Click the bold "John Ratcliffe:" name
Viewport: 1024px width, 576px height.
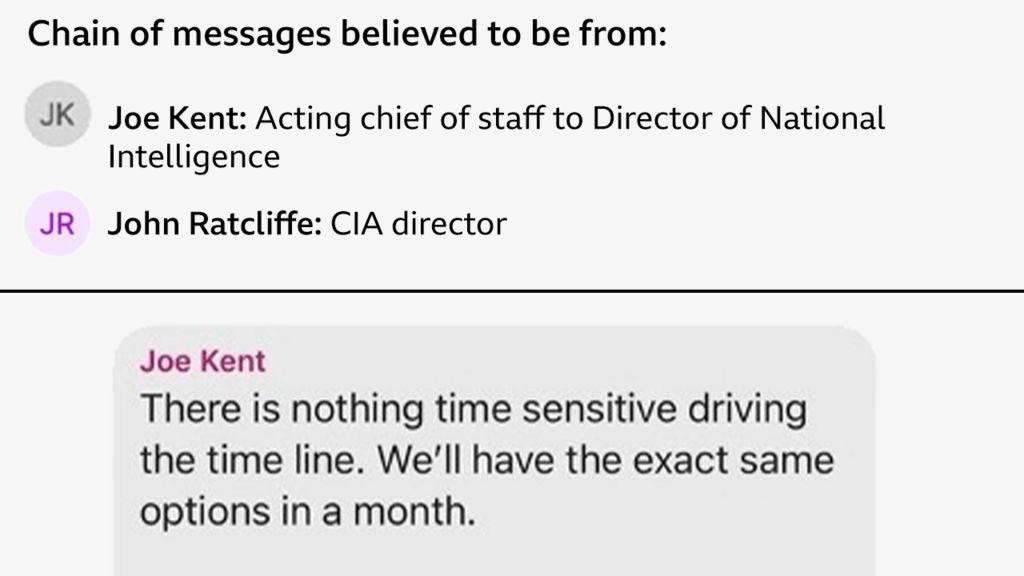(x=214, y=223)
